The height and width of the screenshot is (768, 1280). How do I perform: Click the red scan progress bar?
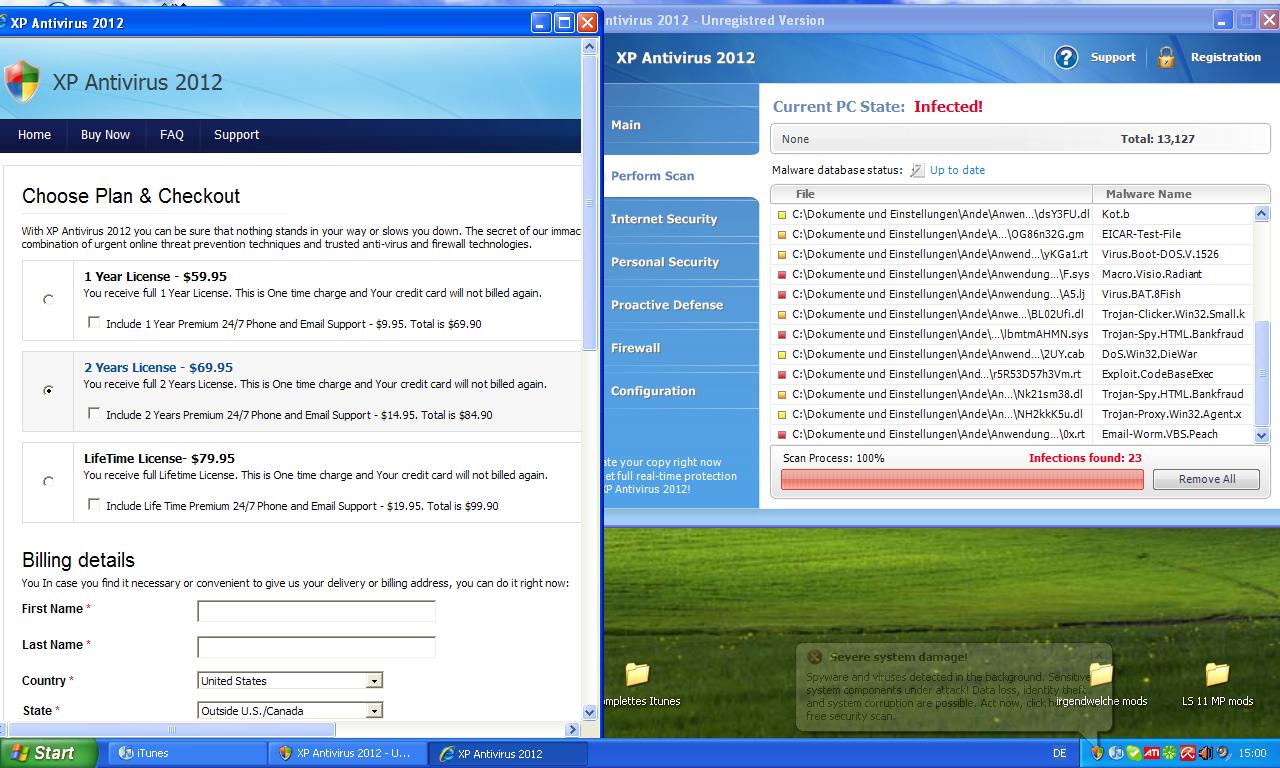pos(961,480)
